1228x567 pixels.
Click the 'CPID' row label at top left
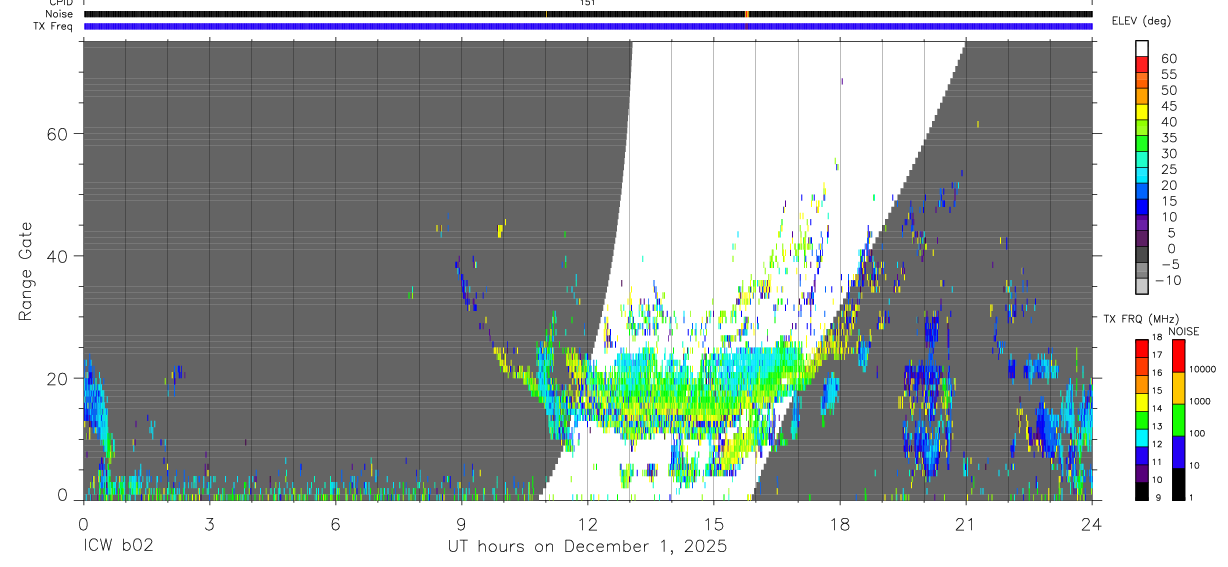(x=60, y=3)
